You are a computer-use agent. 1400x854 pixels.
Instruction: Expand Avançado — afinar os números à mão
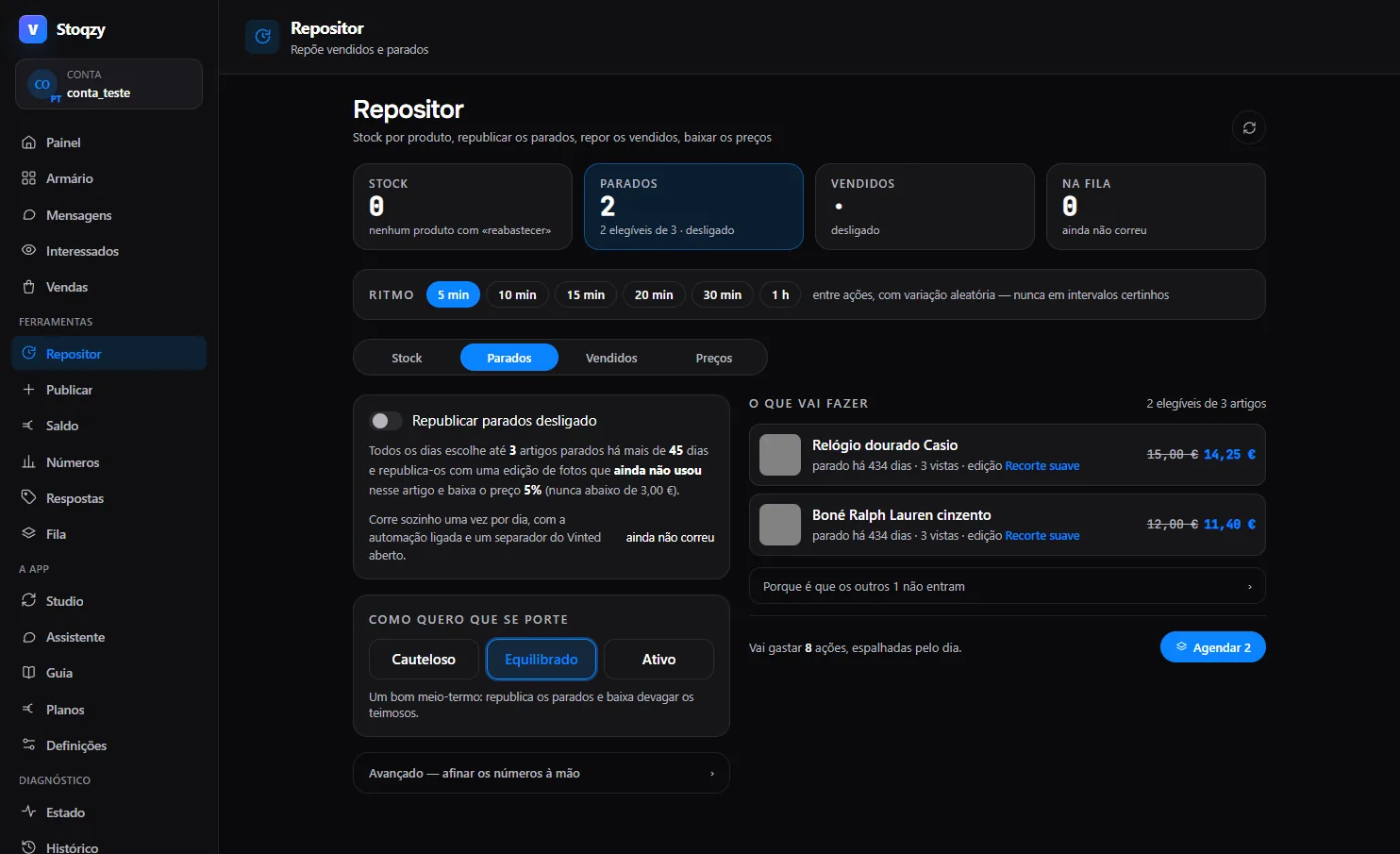point(542,773)
